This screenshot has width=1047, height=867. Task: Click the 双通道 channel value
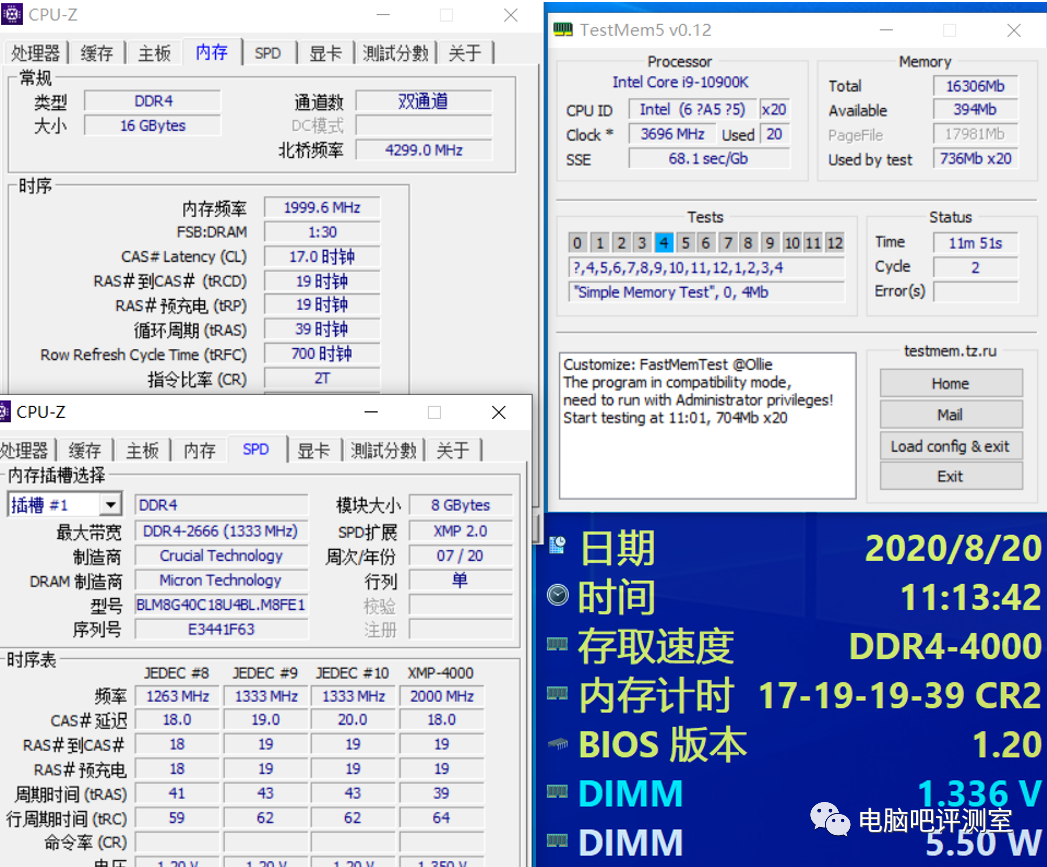pos(424,101)
